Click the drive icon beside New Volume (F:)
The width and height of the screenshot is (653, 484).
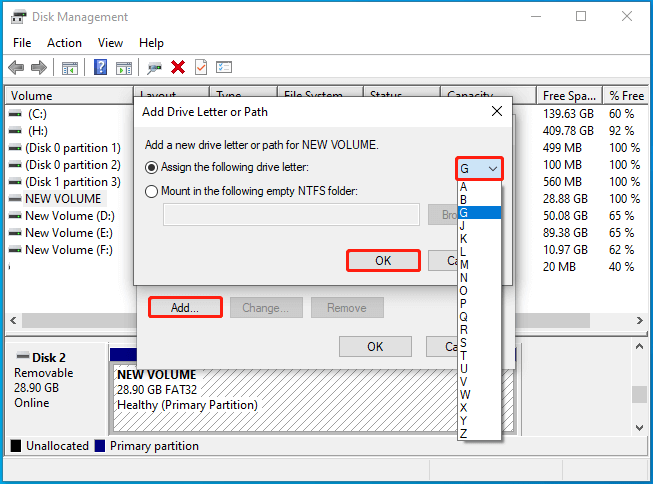[15, 250]
